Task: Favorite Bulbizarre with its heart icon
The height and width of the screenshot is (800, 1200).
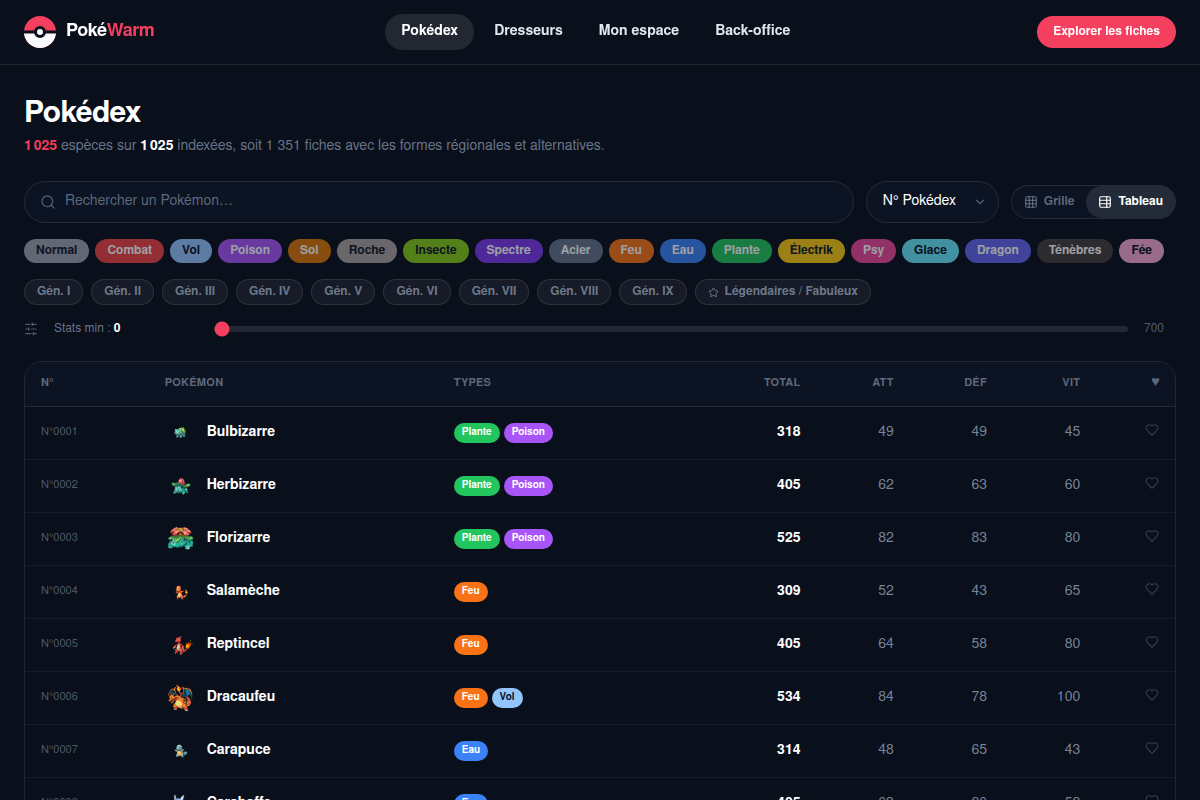Action: (x=1152, y=430)
